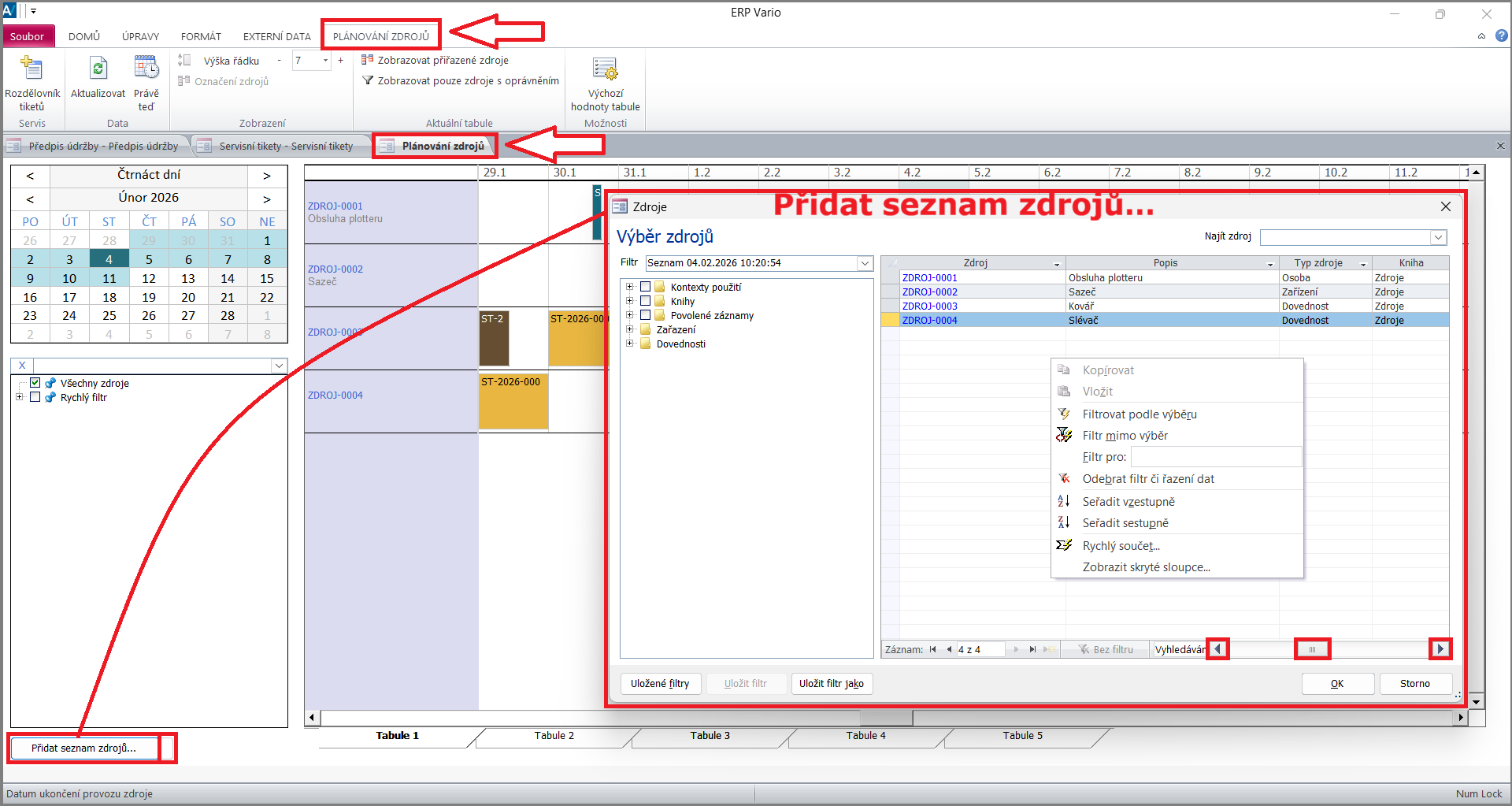The height and width of the screenshot is (806, 1512).
Task: Toggle the Všechny zdroje checkbox
Action: pyautogui.click(x=35, y=383)
